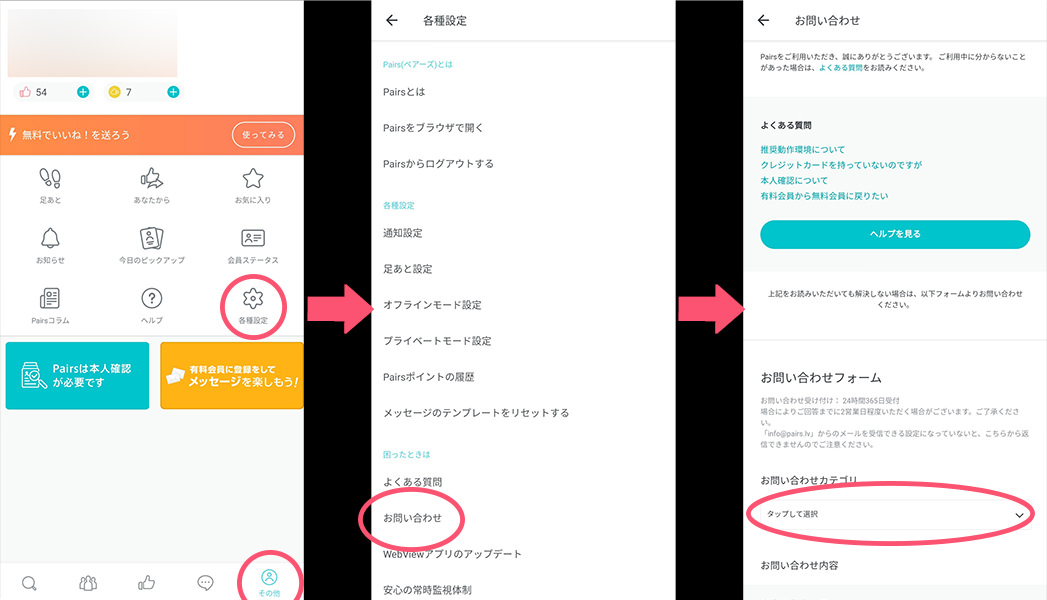Click the お問い合わせフォーム heading
Image resolution: width=1047 pixels, height=600 pixels.
click(821, 378)
